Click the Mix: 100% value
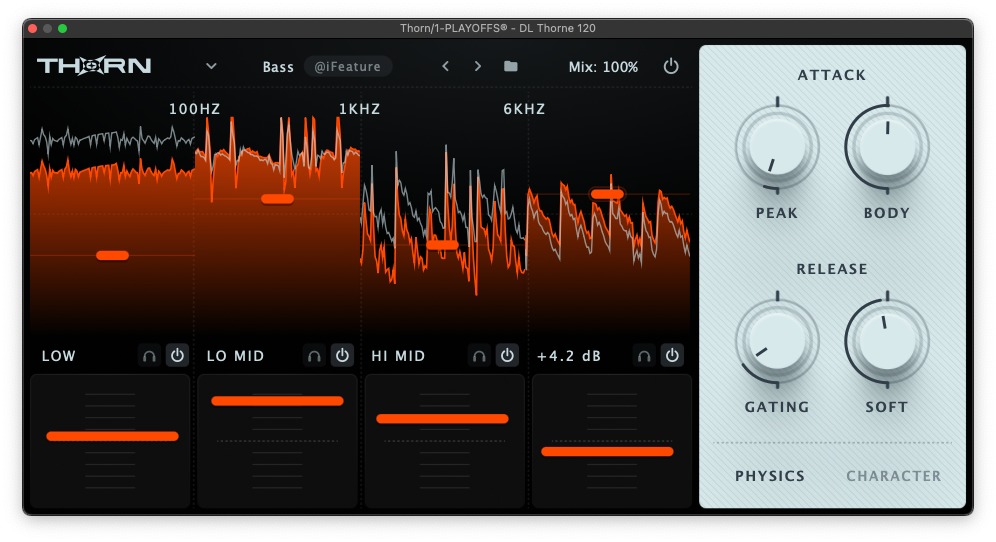 click(x=603, y=67)
